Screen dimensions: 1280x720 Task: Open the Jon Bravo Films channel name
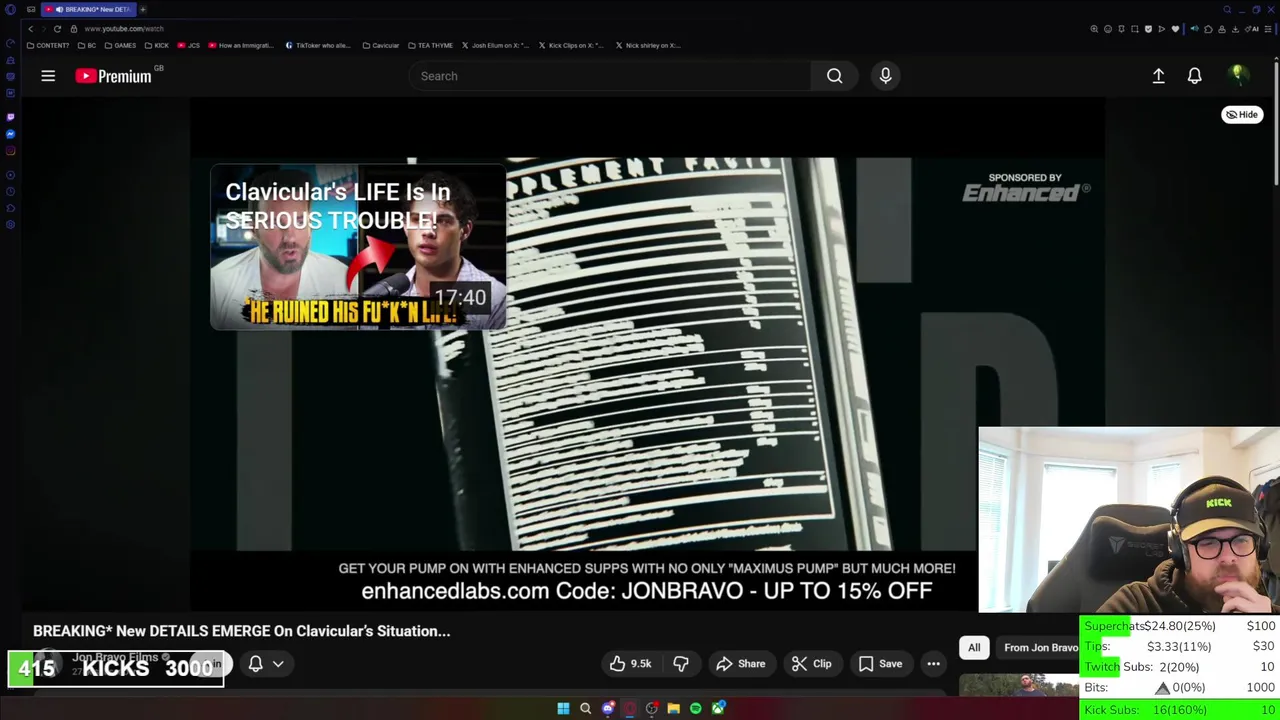click(114, 657)
